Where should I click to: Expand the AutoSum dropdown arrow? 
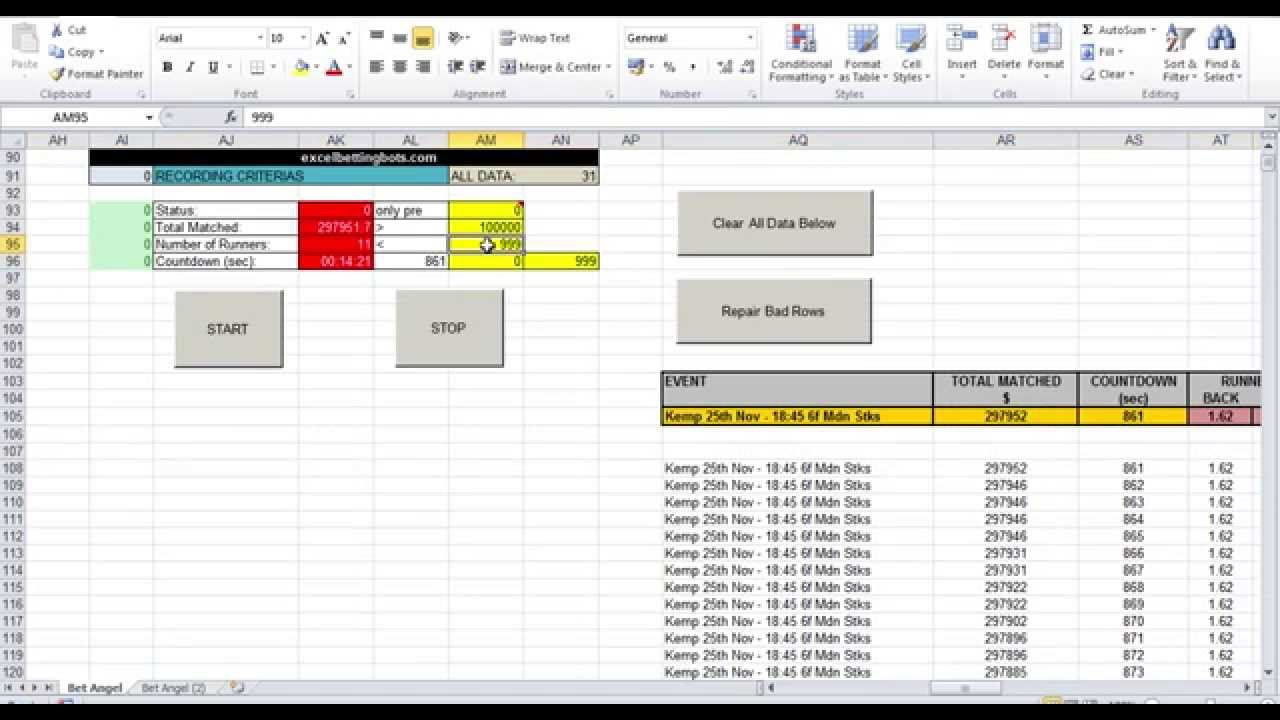[1153, 30]
